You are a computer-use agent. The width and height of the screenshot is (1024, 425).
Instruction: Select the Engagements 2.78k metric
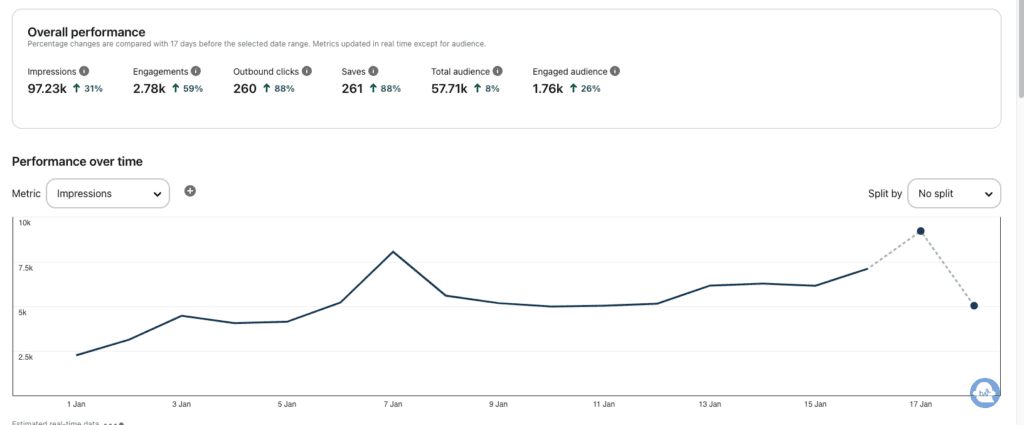(150, 89)
